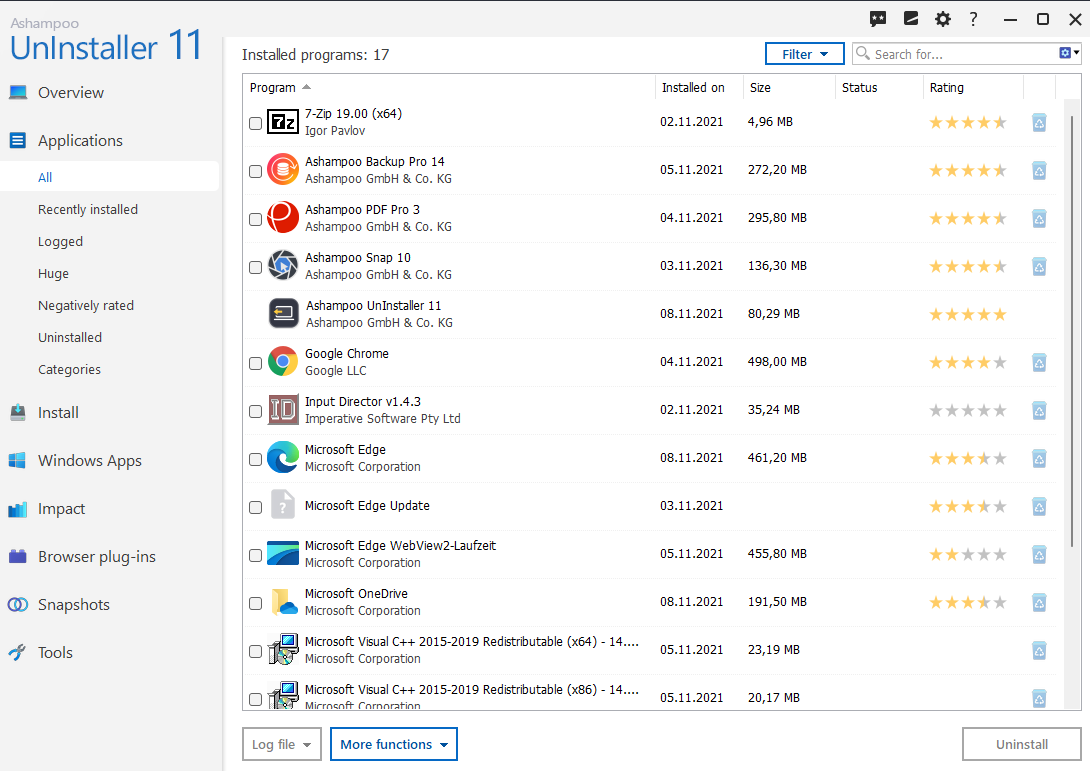Select the Ashampoo PDF Pro 3 checkbox

pos(255,219)
